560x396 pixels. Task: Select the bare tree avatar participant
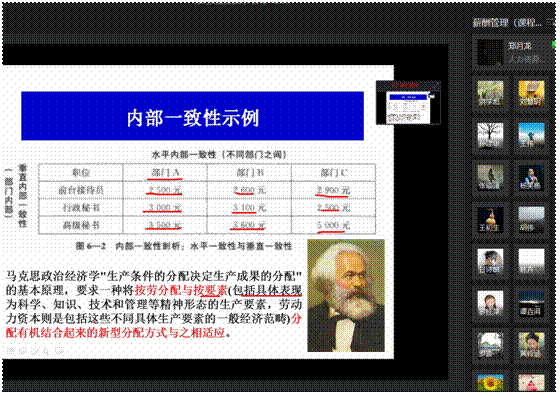click(490, 136)
